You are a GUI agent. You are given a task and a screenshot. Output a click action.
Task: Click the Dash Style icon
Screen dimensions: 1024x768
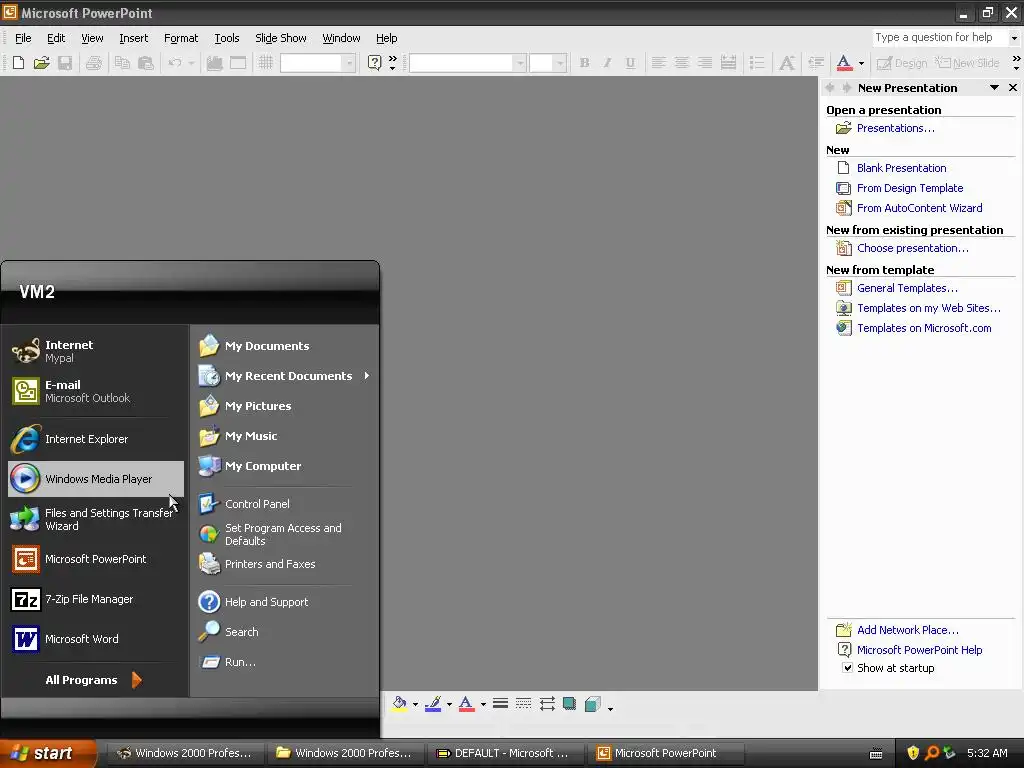523,703
